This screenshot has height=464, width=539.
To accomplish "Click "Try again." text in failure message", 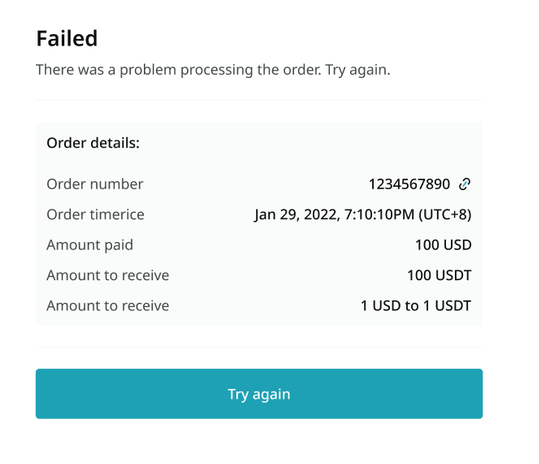I will tap(358, 70).
